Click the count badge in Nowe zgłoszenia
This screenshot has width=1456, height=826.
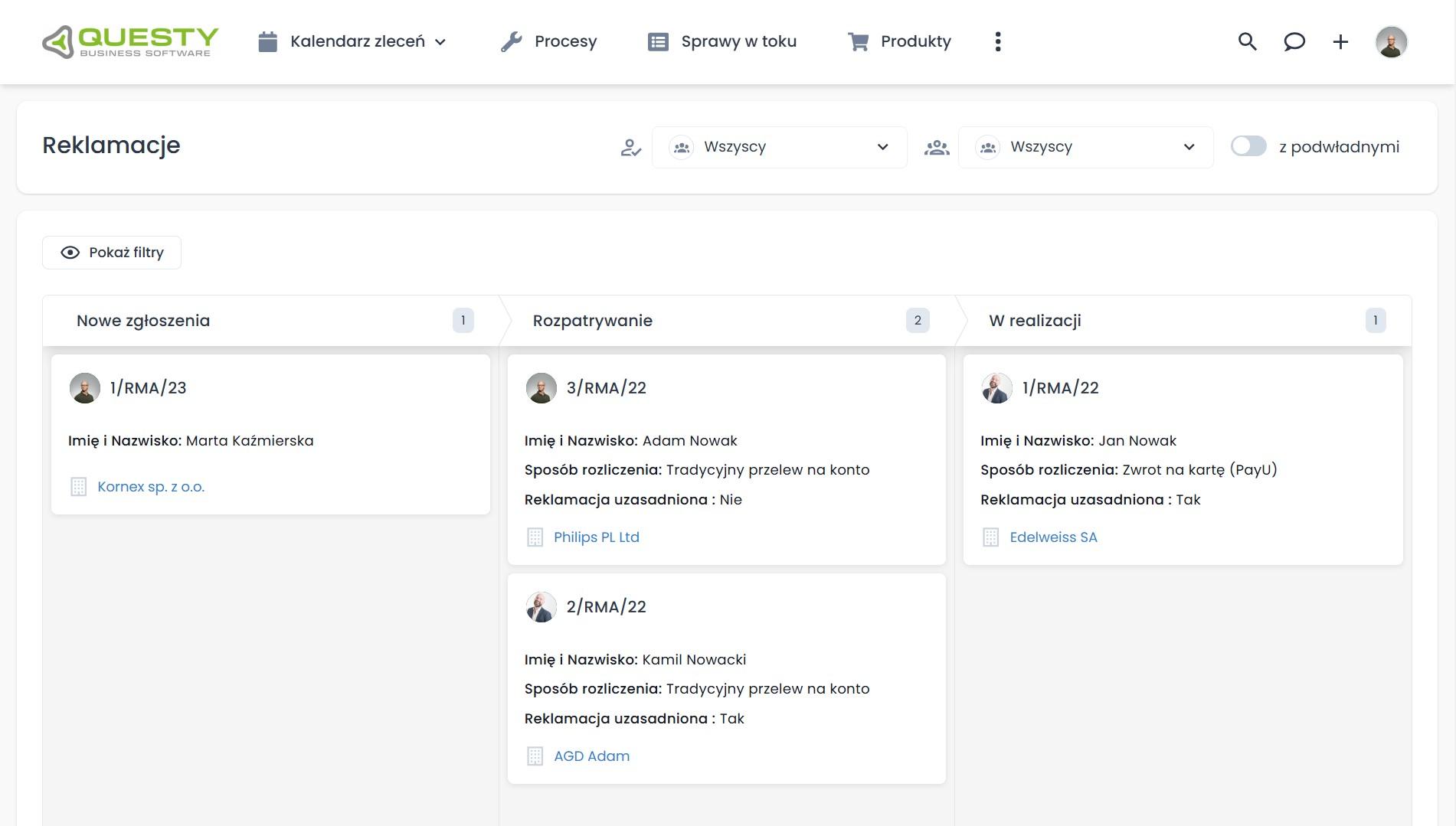pos(463,320)
